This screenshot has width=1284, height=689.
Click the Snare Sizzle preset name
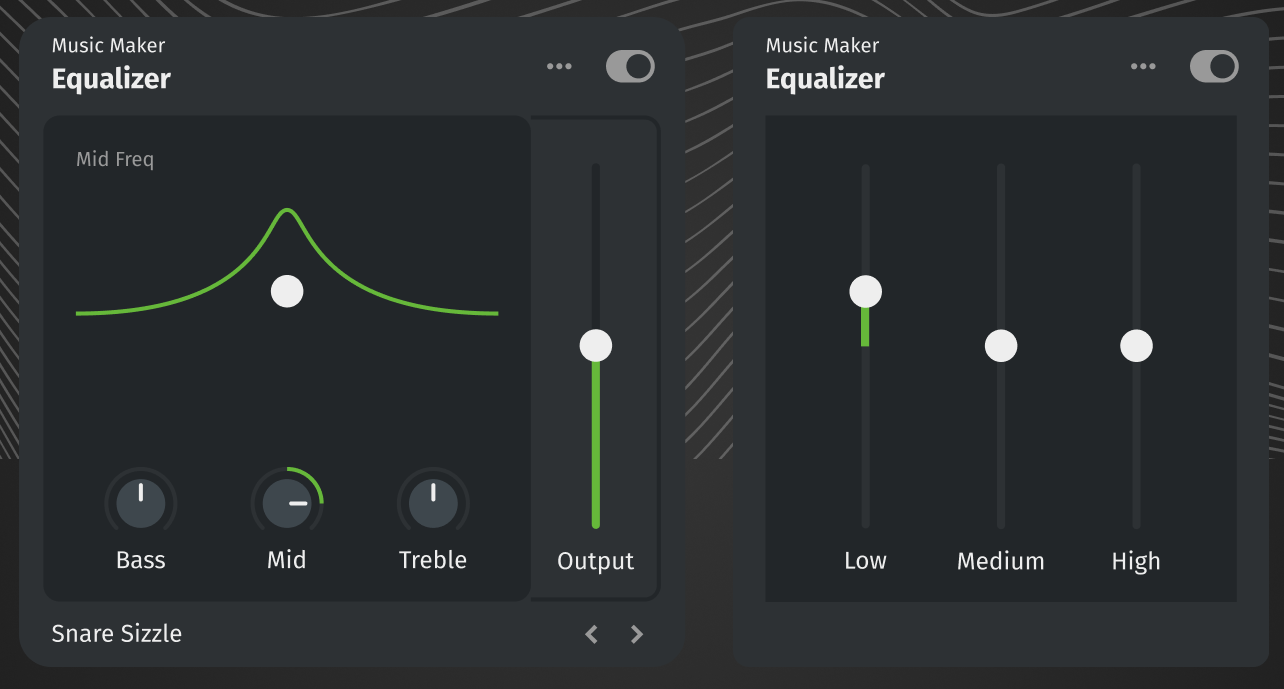pyautogui.click(x=117, y=633)
